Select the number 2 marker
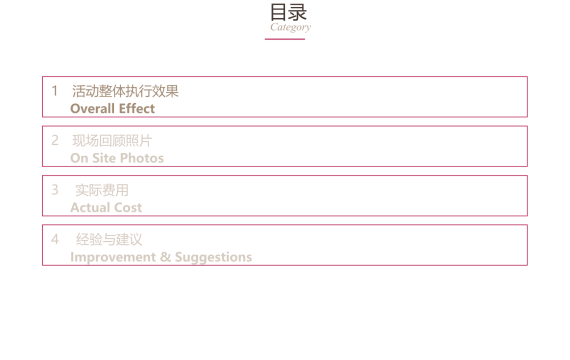 [x=55, y=140]
